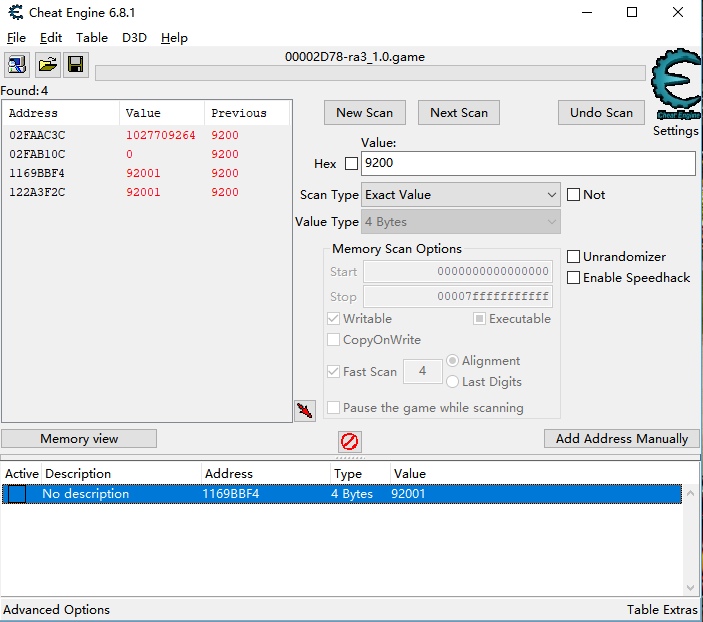Save the table with the floppy disk icon
Image resolution: width=703 pixels, height=622 pixels.
click(76, 65)
